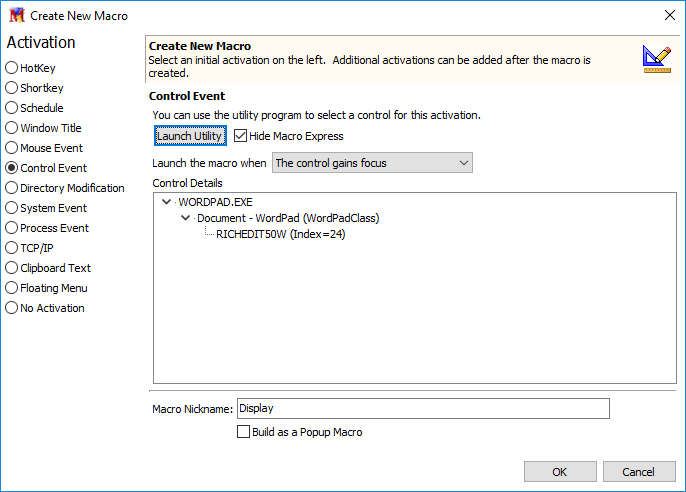Collapse the WORDPAD.EXE tree node
Image resolution: width=686 pixels, height=492 pixels.
coord(166,202)
